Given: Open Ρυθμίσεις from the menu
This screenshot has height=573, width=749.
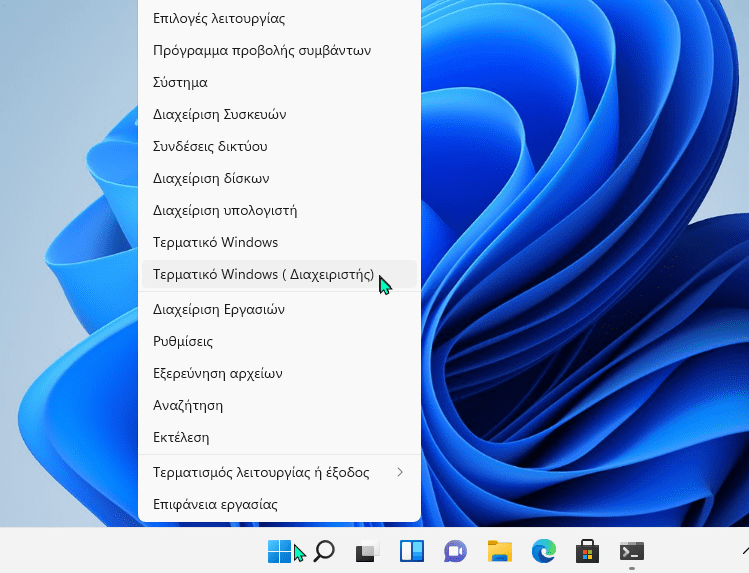Looking at the screenshot, I should 279,341.
